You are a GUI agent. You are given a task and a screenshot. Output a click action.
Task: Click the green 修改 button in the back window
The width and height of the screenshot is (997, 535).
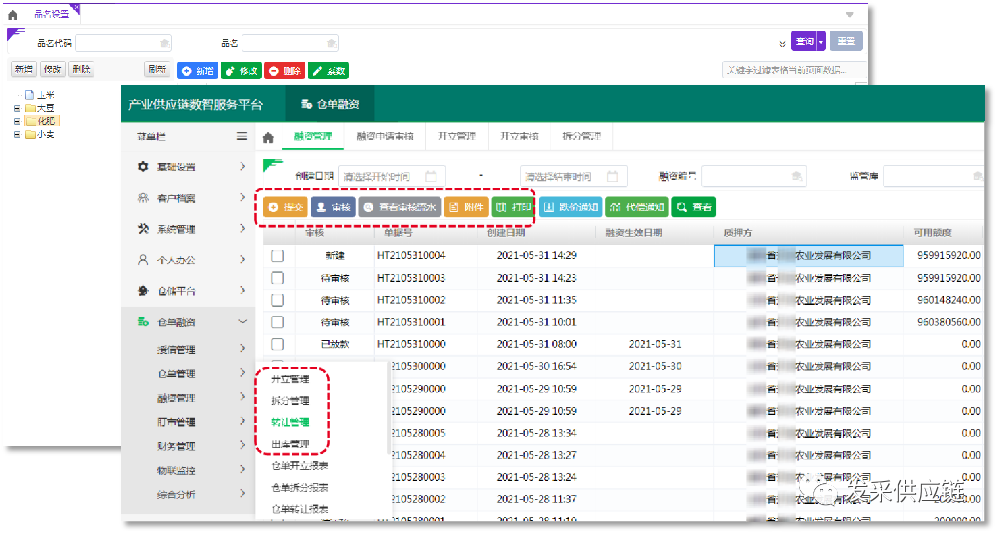point(241,71)
